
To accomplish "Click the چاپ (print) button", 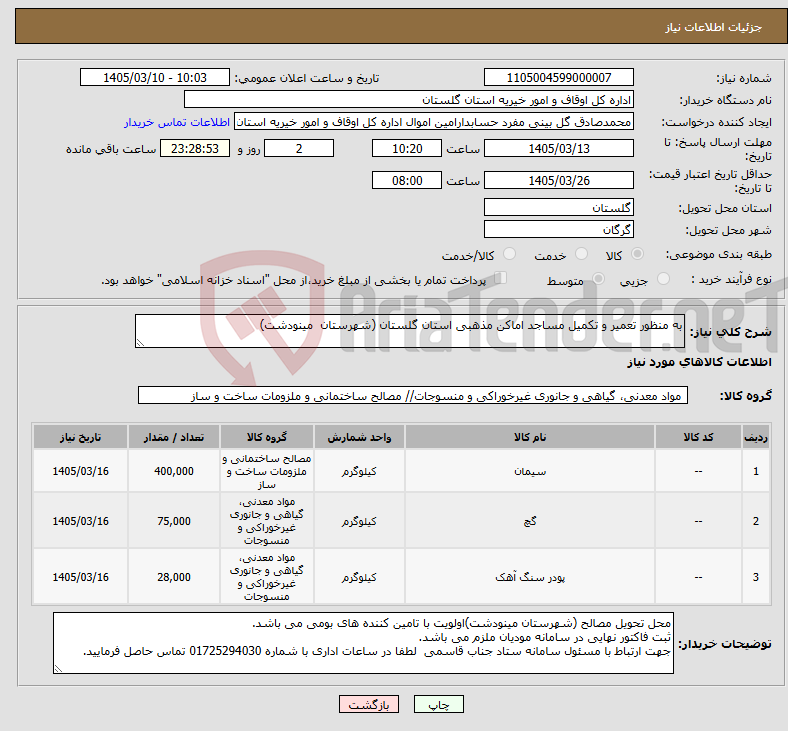I will [x=438, y=704].
